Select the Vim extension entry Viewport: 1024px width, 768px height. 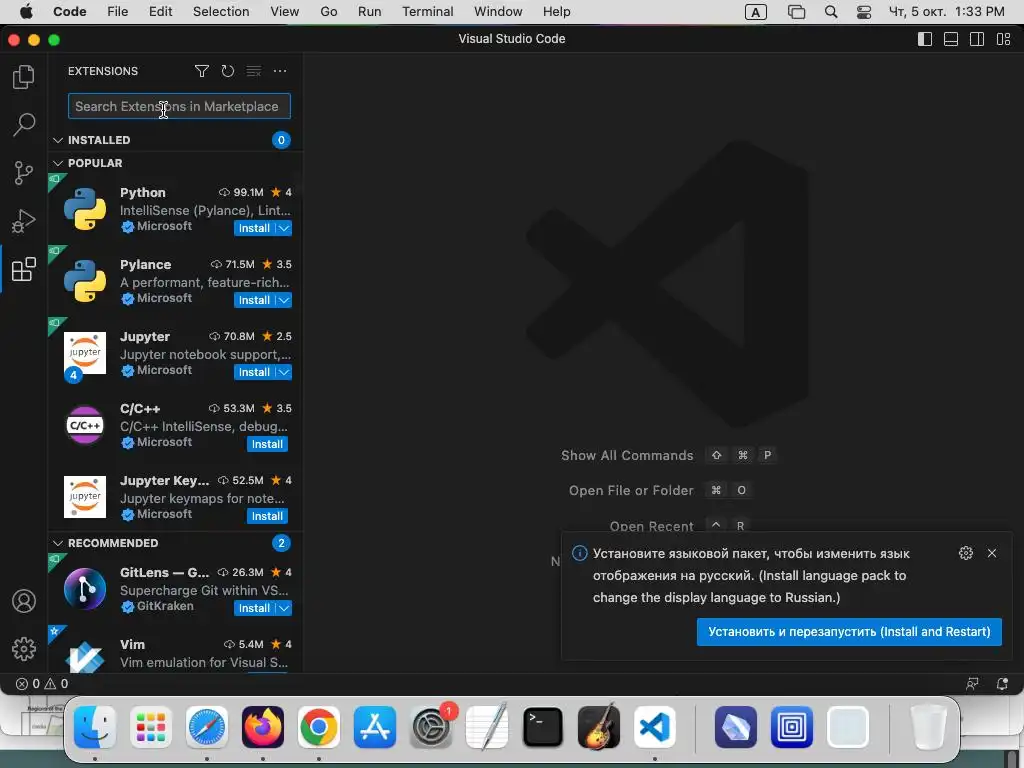pos(176,650)
